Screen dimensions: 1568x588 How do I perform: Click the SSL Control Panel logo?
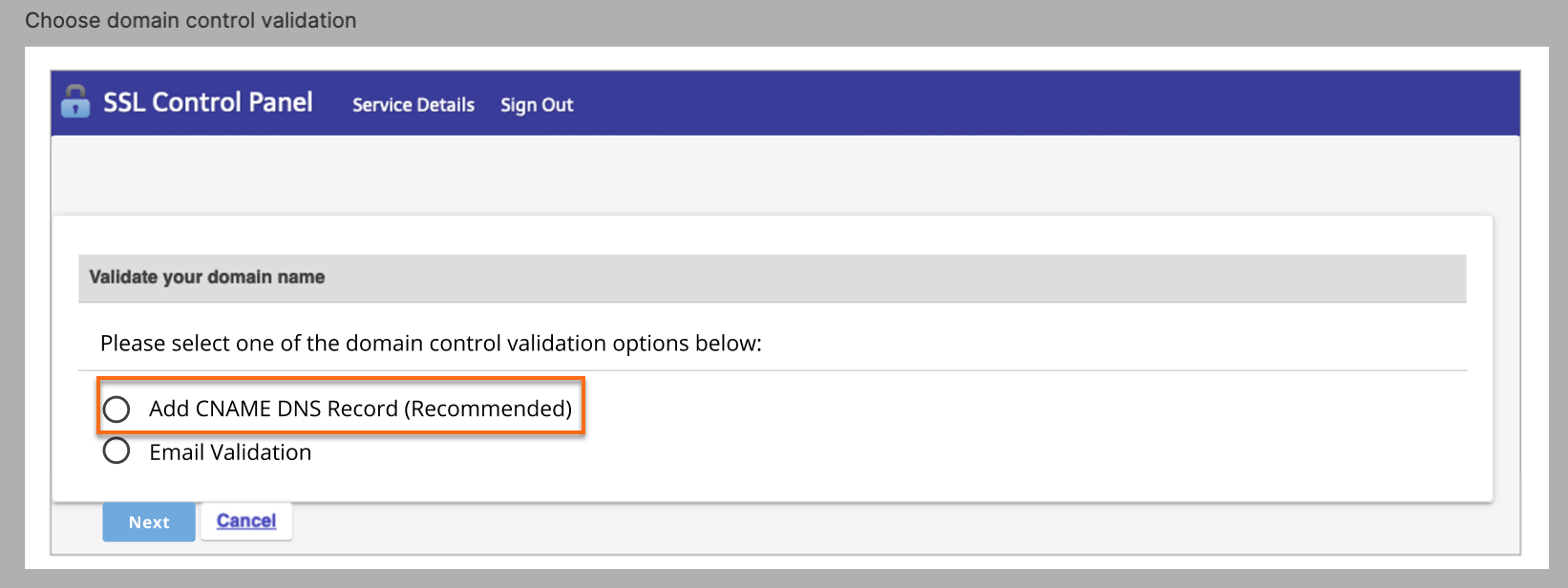[x=188, y=102]
